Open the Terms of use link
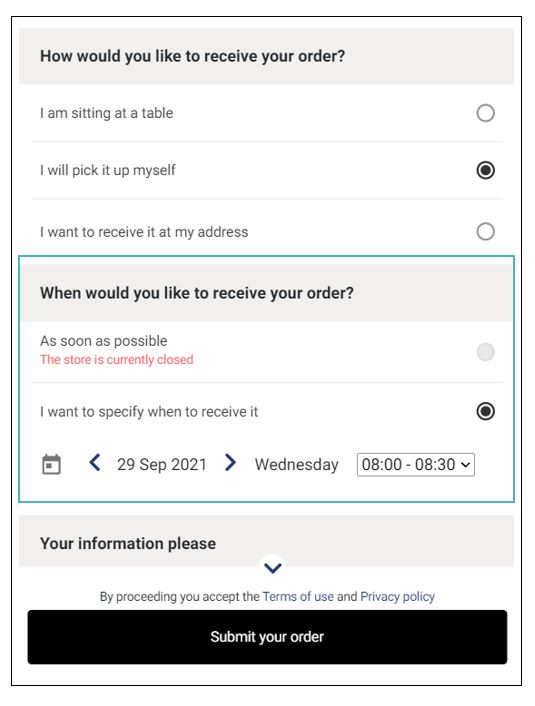The height and width of the screenshot is (706, 535). 298,596
